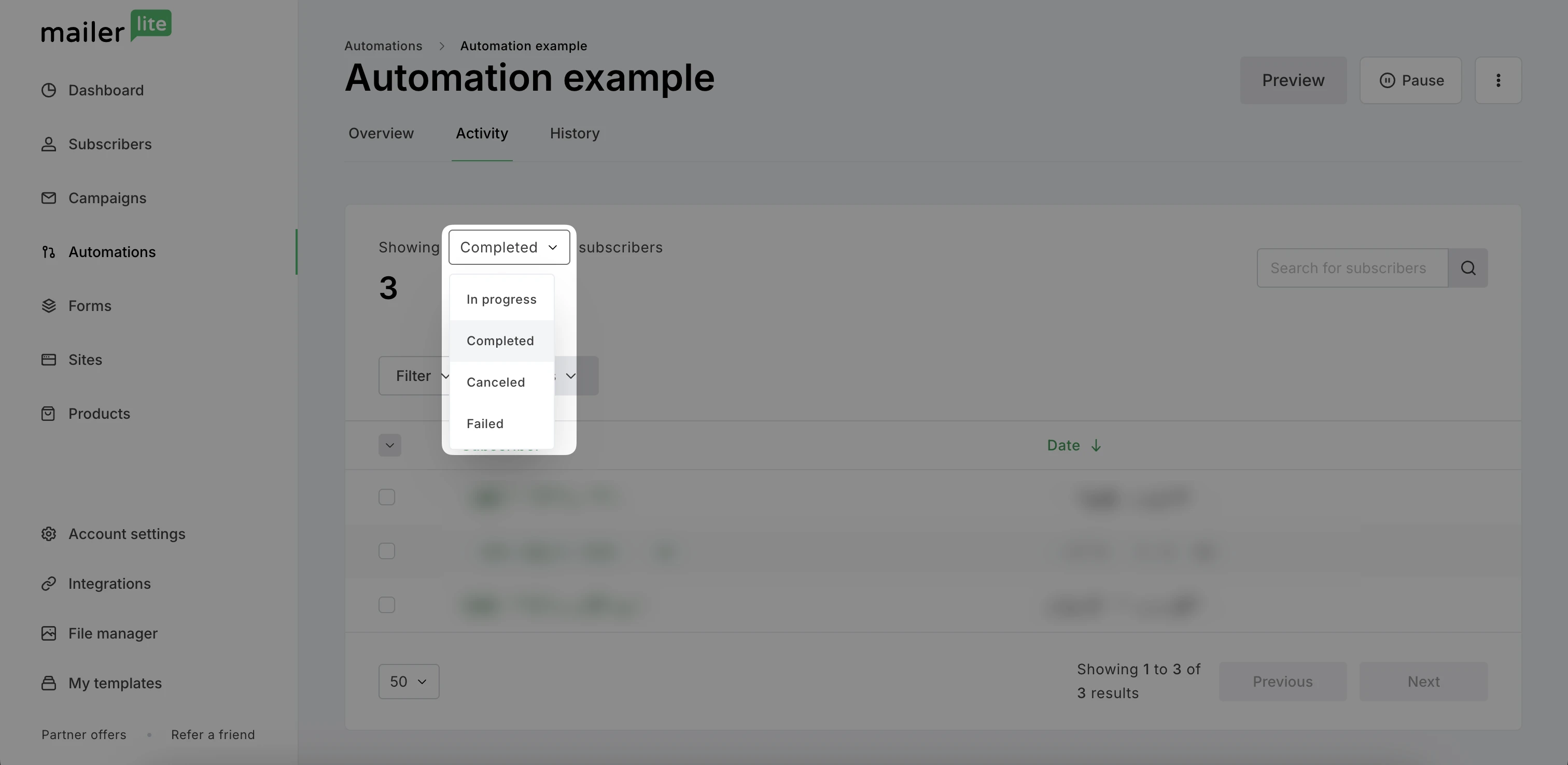Click the search magnifier icon button
This screenshot has height=765, width=1568.
[1467, 268]
